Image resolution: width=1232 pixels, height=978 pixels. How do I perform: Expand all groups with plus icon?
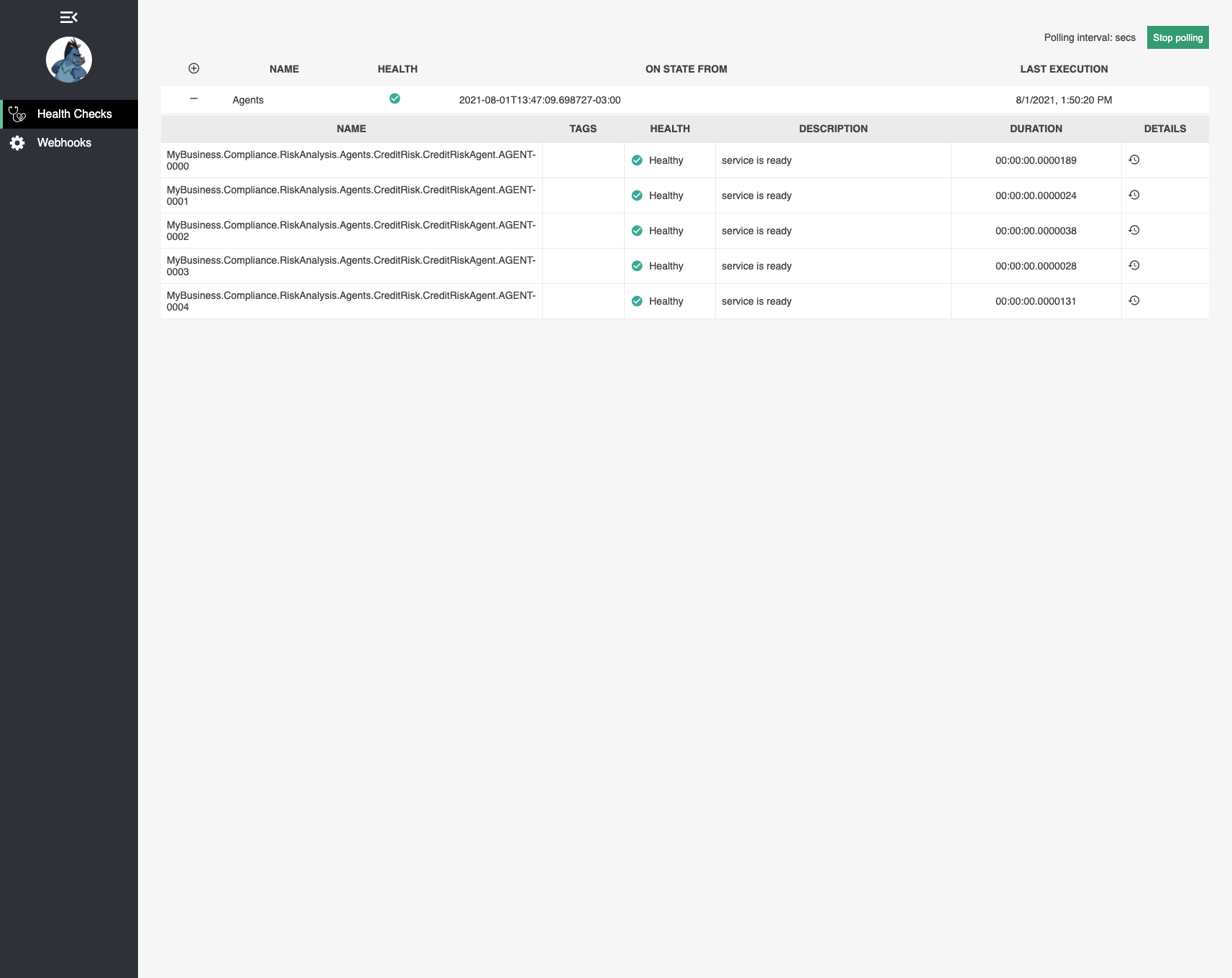click(194, 68)
